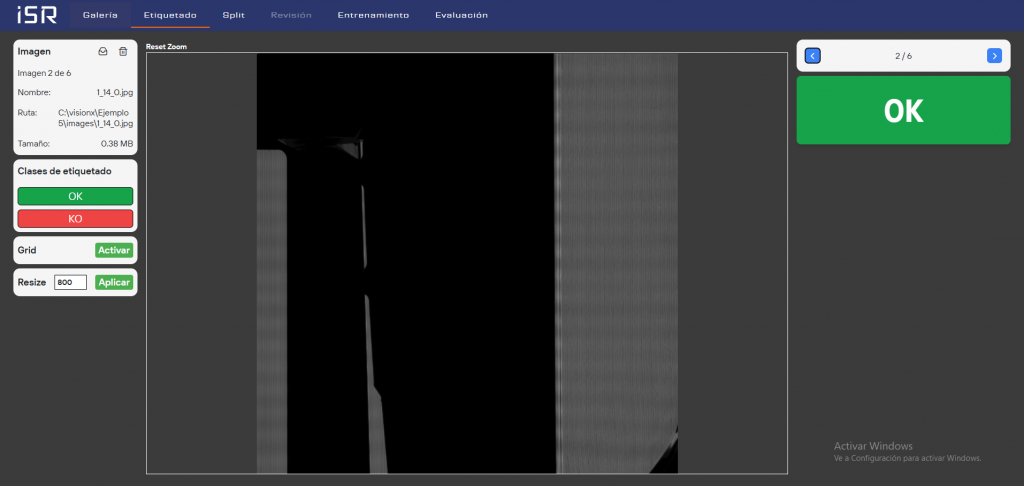Go to the previous image arrow

coord(813,56)
